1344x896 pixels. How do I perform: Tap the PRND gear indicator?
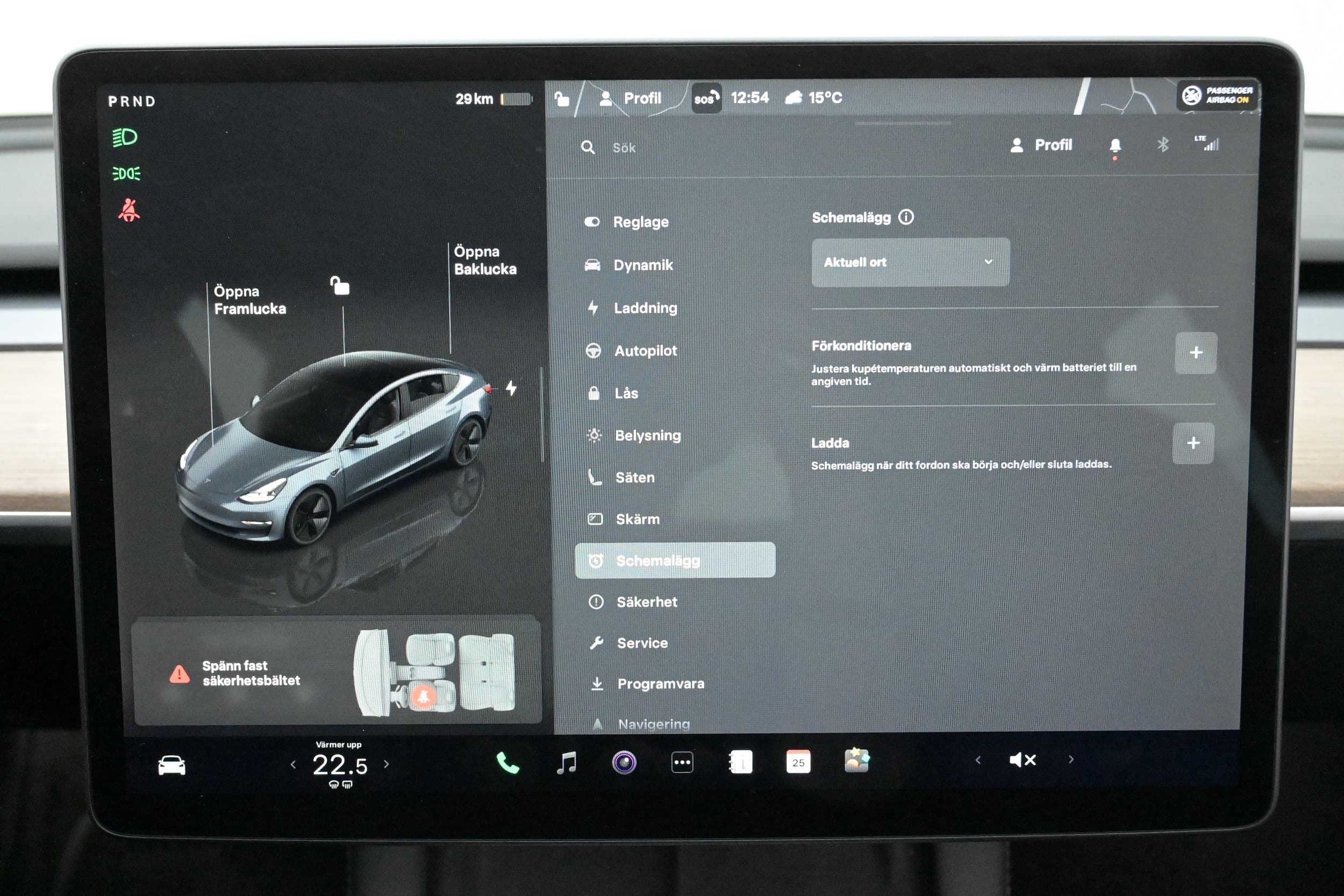[x=132, y=102]
